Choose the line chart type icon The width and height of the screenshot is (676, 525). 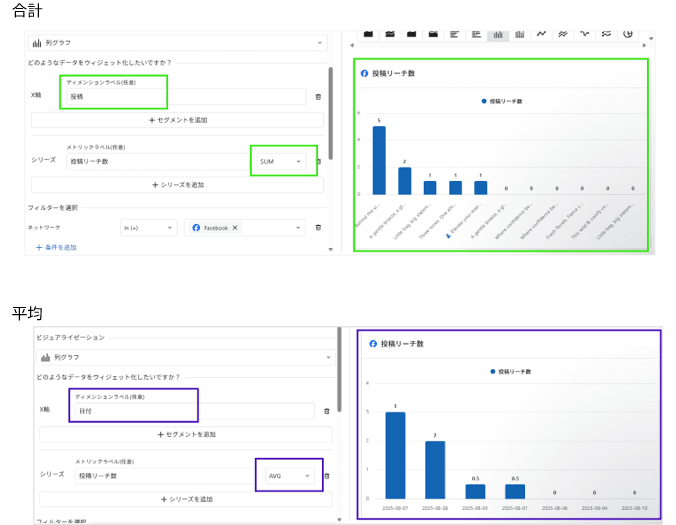(541, 34)
